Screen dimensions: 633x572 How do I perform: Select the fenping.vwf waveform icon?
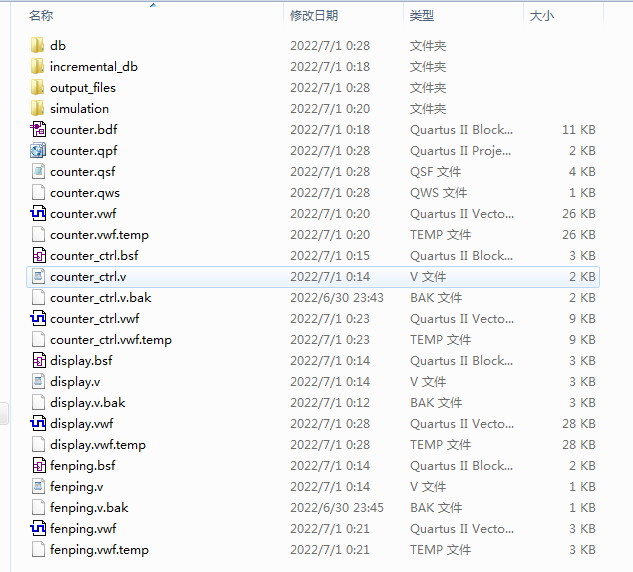38,528
